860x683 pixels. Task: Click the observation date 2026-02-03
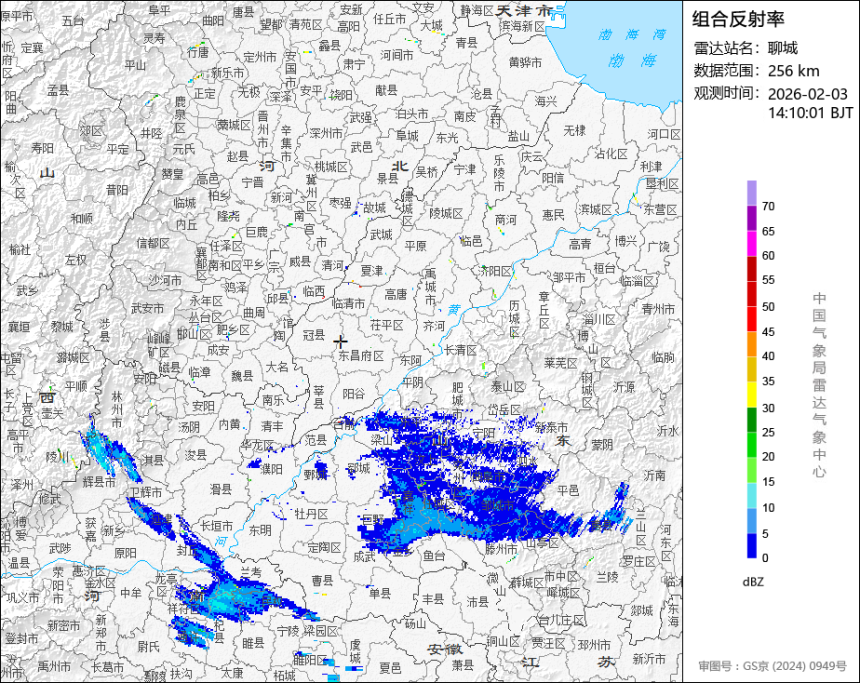point(807,94)
